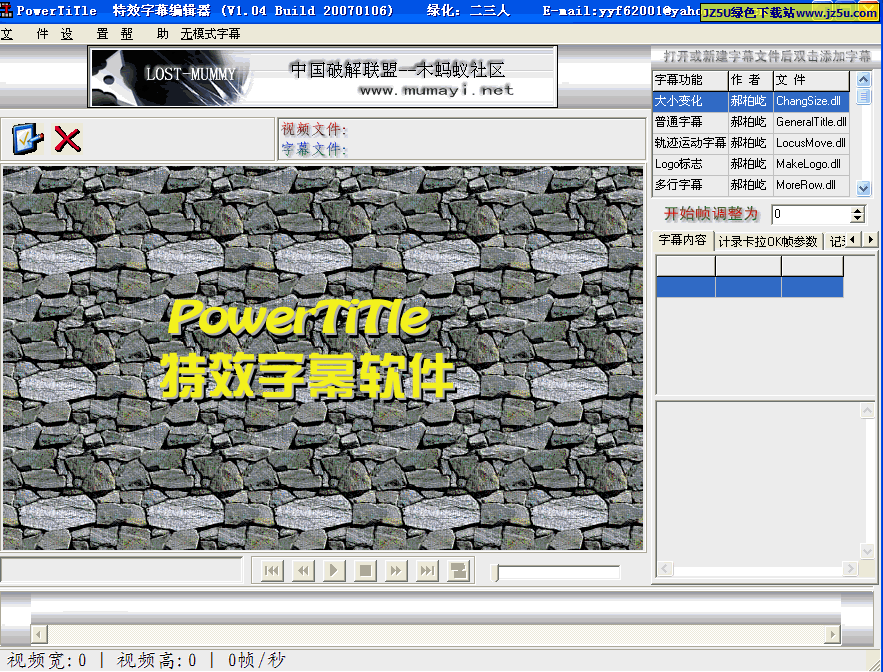
Task: Jump to last frame button
Action: [427, 571]
